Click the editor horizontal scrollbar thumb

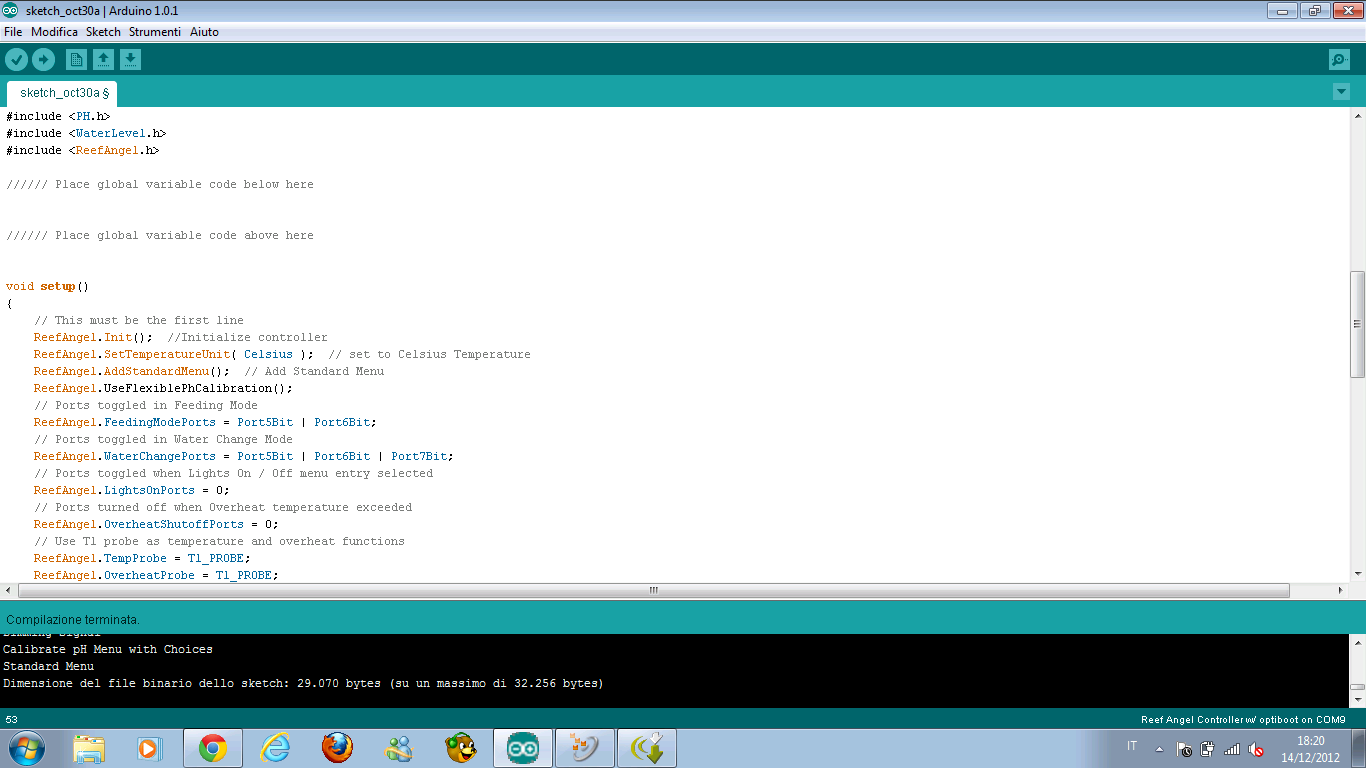(x=653, y=590)
